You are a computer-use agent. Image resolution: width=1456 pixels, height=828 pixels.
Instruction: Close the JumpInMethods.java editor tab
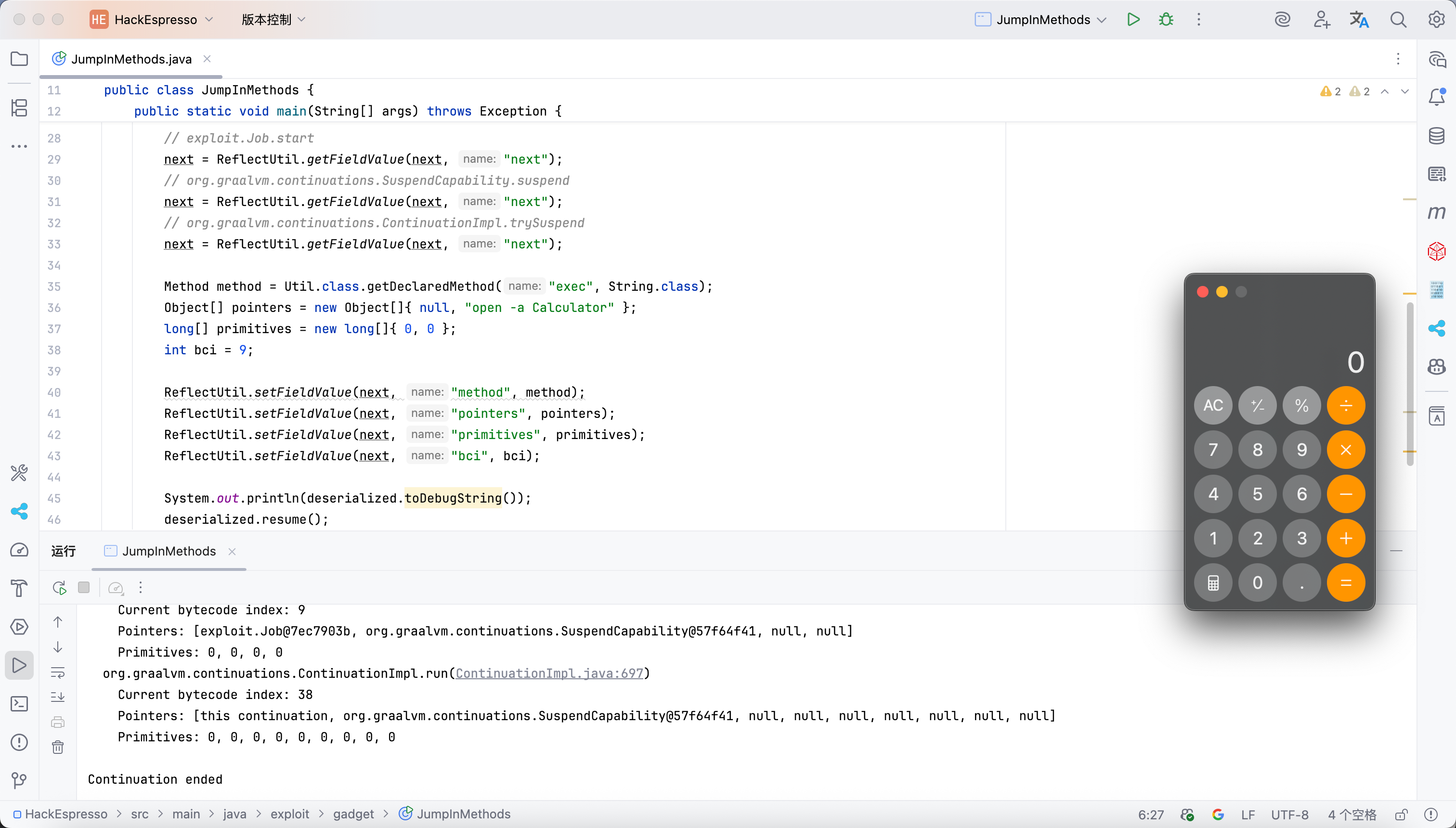(207, 59)
